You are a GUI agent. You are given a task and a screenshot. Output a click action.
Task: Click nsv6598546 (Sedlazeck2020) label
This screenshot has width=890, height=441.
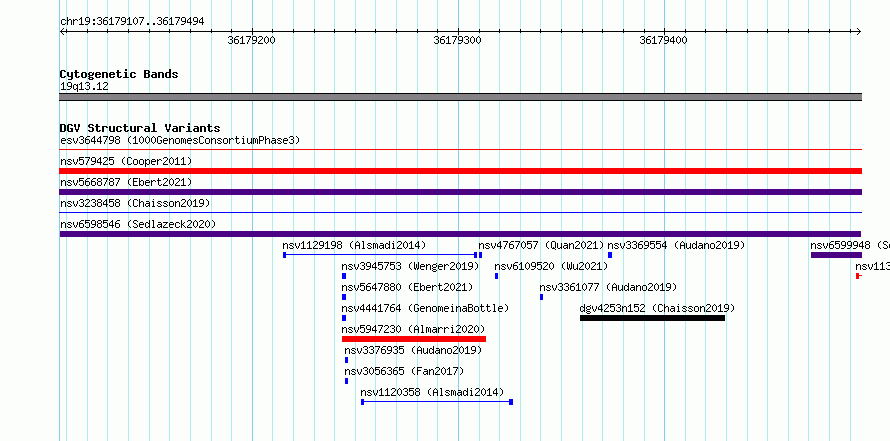[x=138, y=224]
